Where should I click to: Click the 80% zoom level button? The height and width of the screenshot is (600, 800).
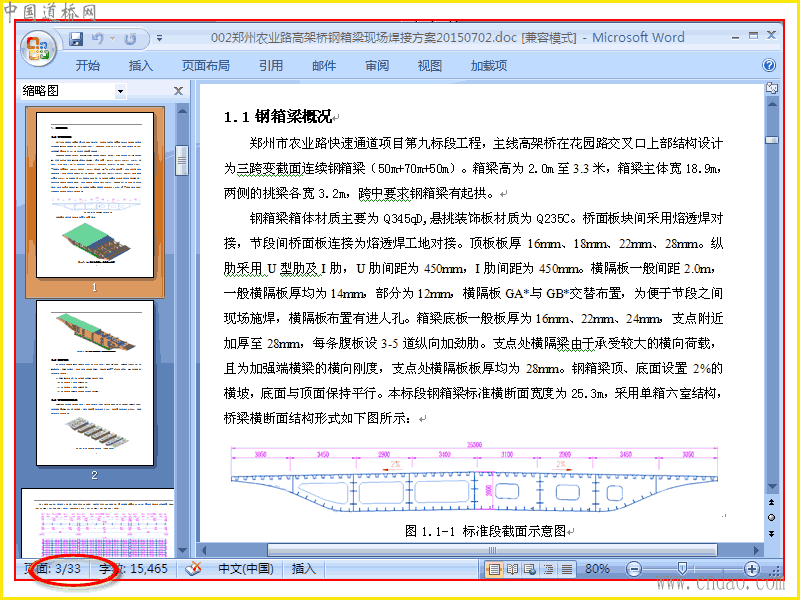click(597, 568)
